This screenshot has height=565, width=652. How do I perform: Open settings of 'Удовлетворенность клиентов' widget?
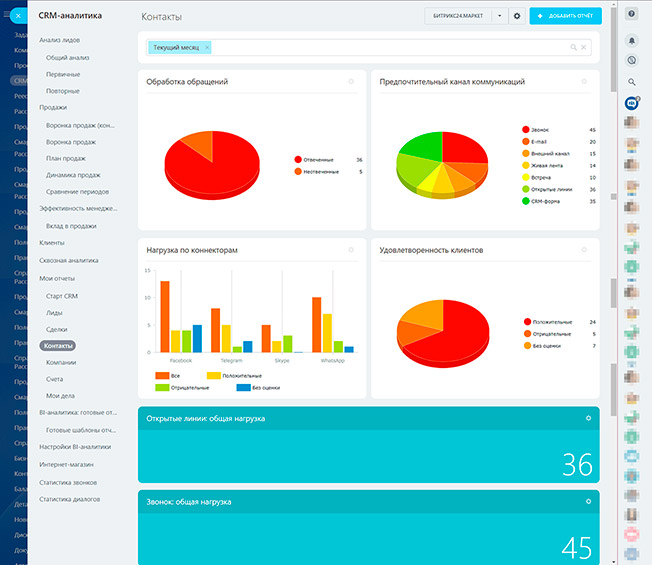pos(586,249)
